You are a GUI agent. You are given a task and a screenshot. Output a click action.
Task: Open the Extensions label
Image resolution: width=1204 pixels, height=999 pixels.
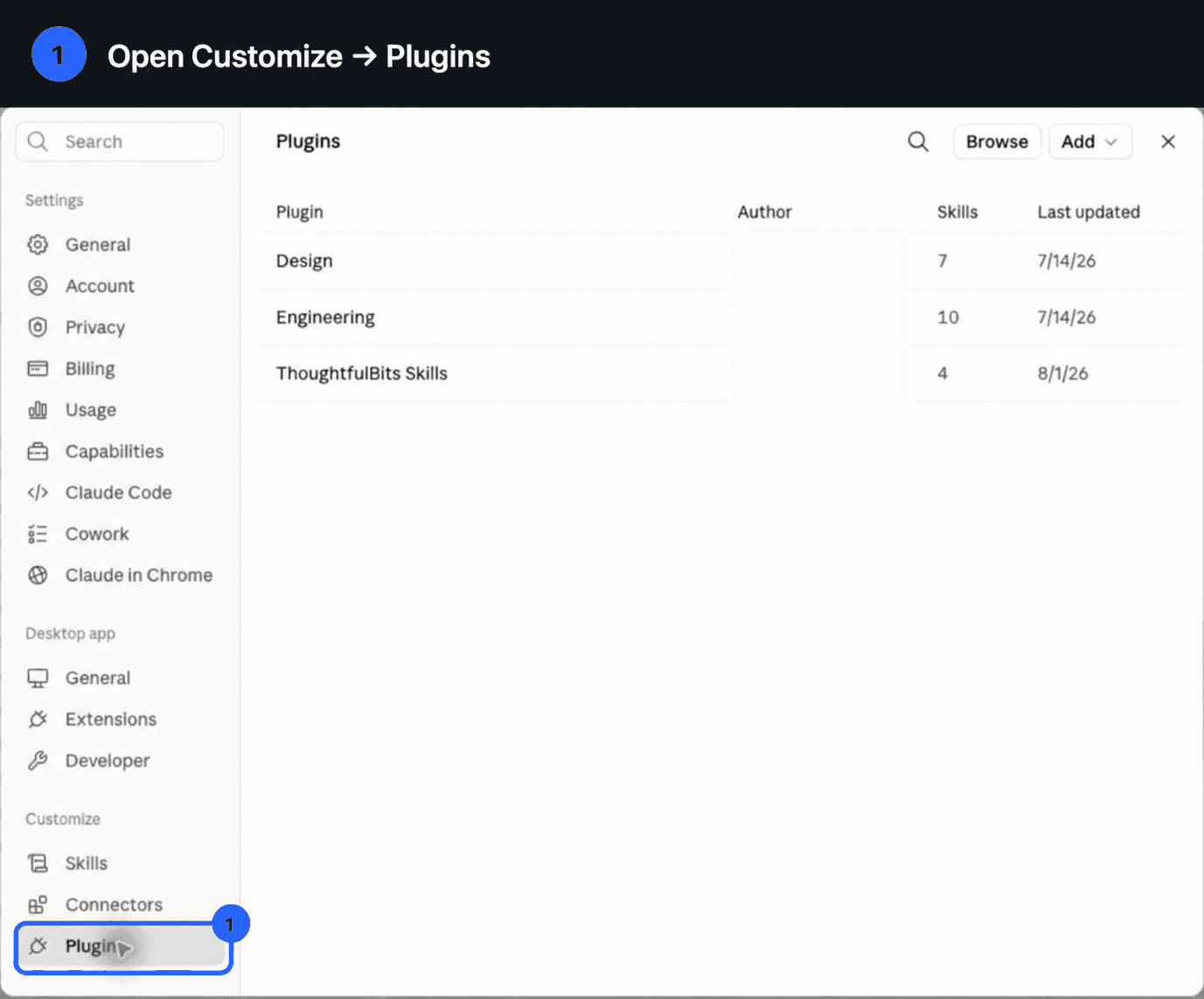click(x=111, y=719)
